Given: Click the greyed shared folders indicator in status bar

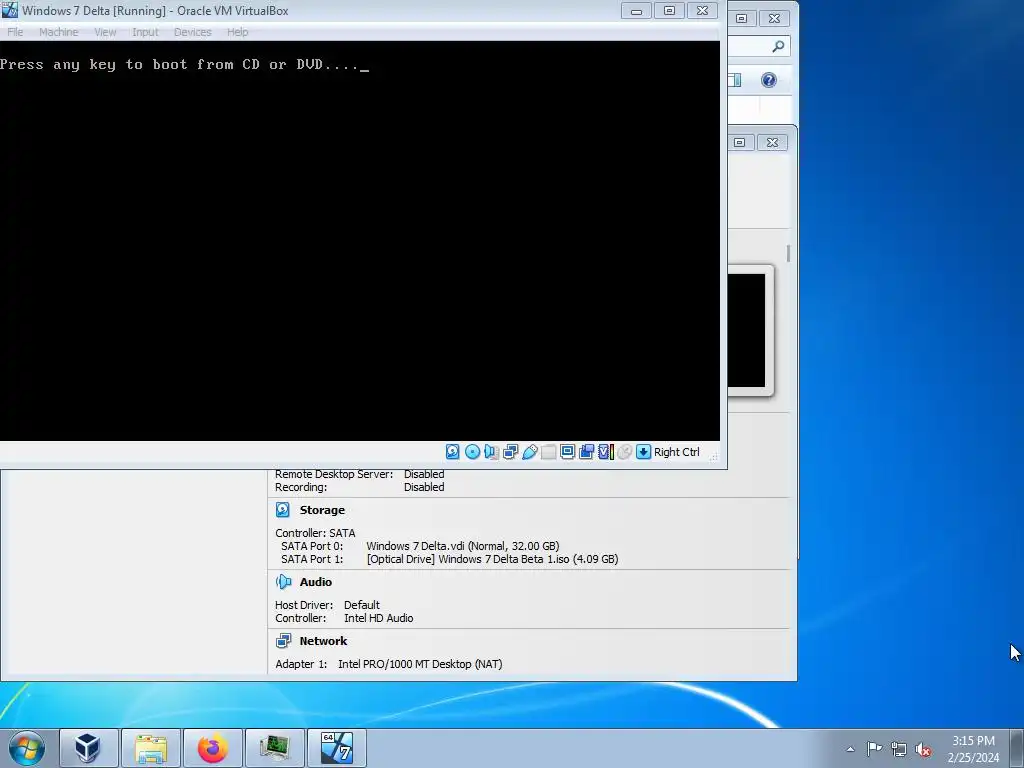Looking at the screenshot, I should coord(549,452).
